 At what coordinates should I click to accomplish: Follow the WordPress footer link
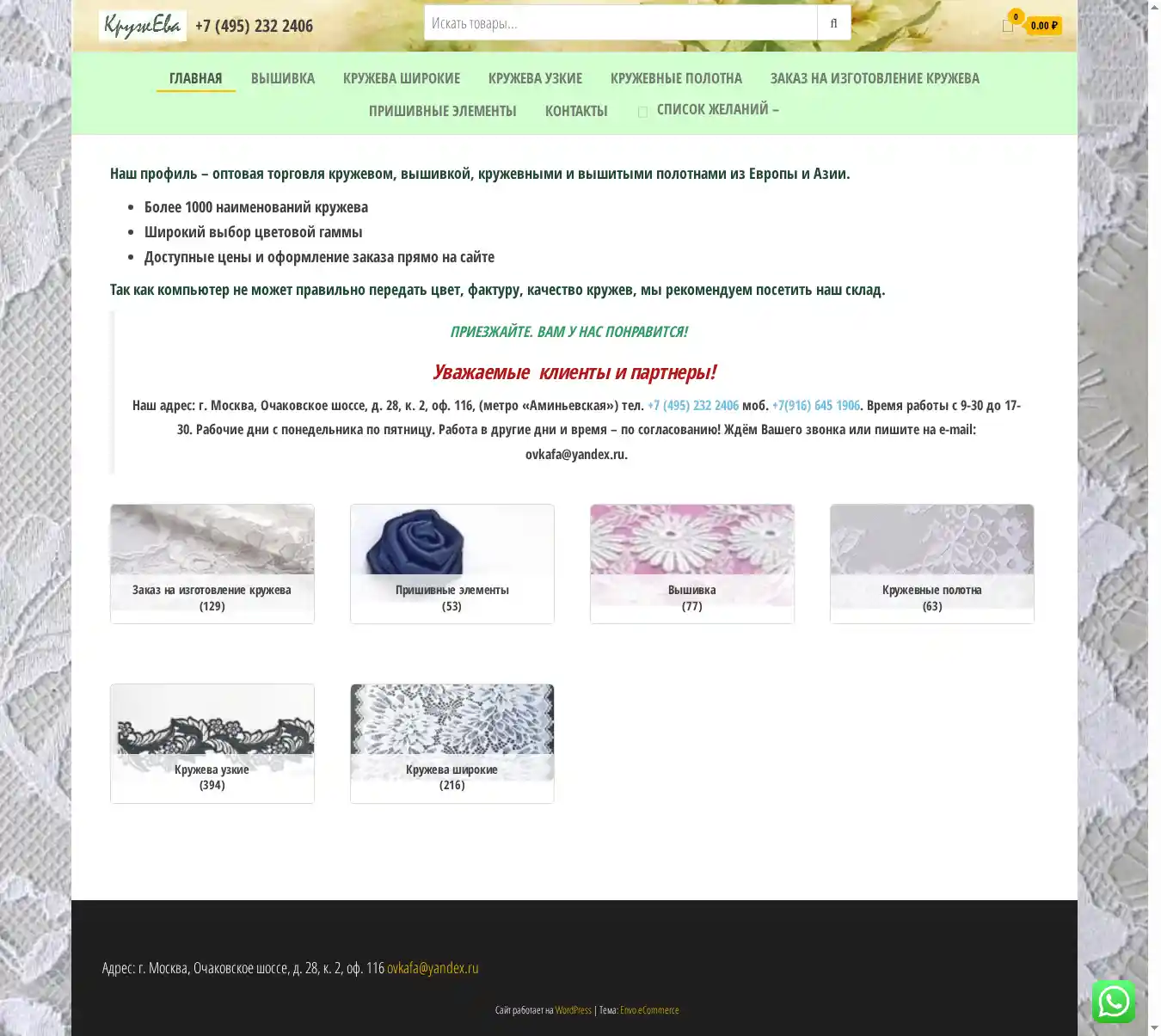coord(574,1010)
